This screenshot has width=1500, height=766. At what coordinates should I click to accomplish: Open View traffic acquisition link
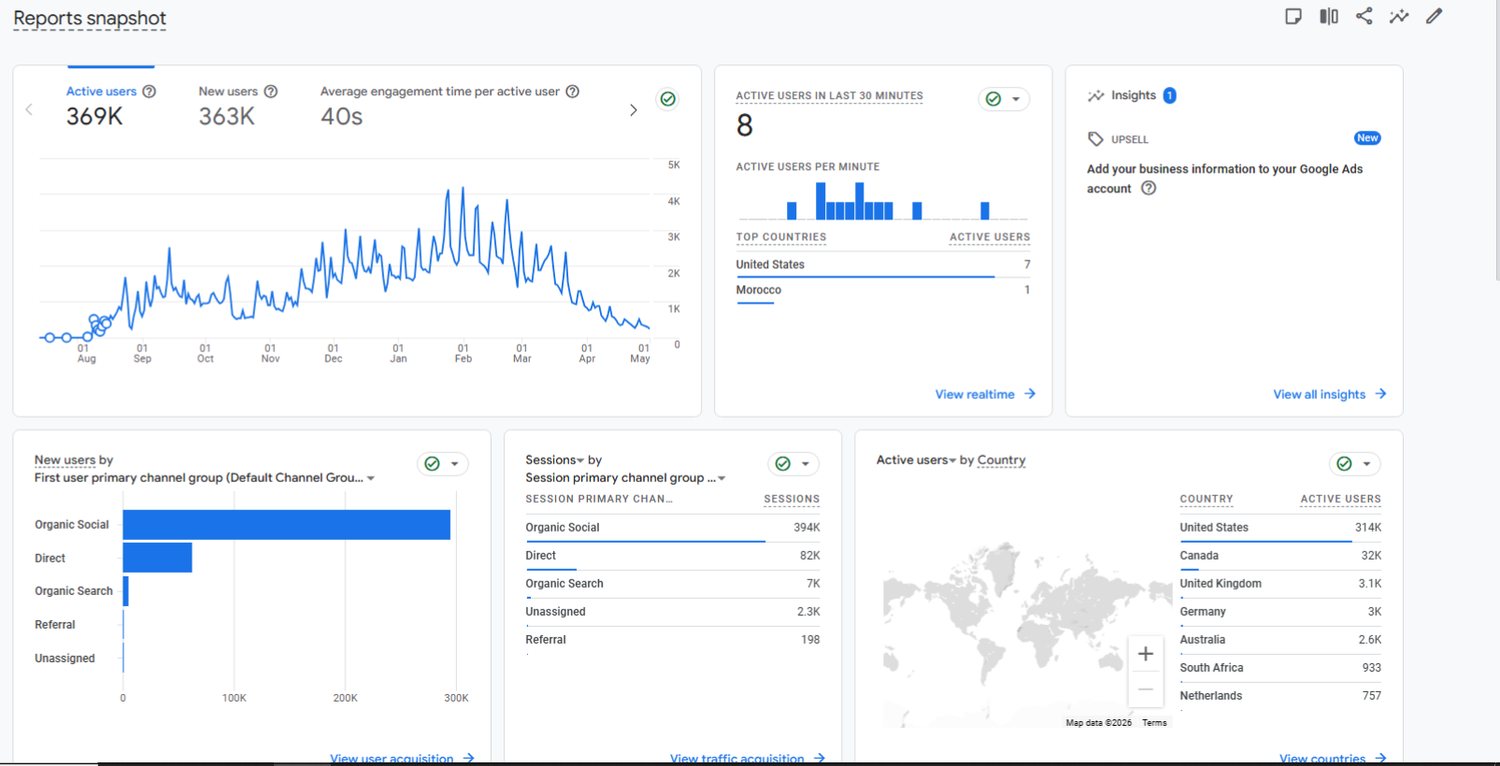747,759
